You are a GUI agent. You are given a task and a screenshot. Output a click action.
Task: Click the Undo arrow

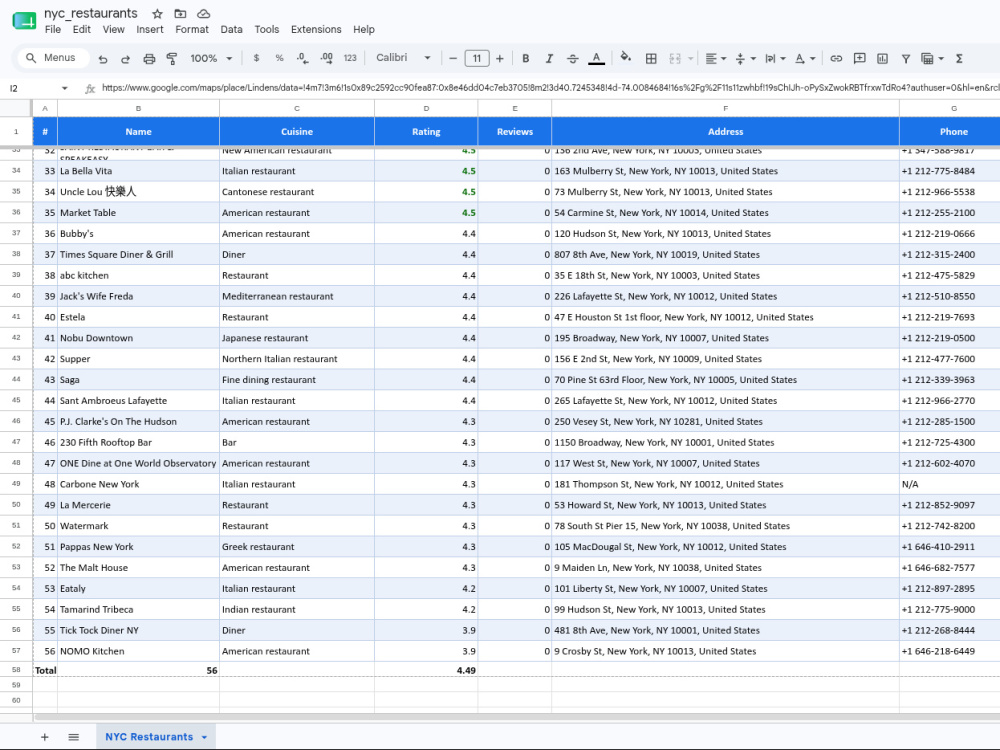pos(103,59)
